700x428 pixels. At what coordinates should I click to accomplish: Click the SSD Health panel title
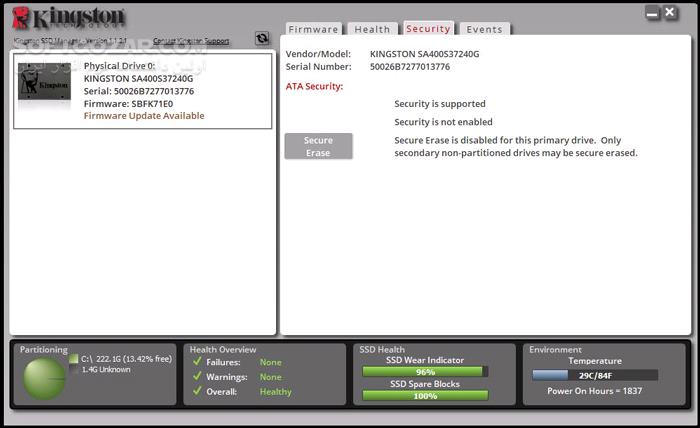pyautogui.click(x=382, y=349)
